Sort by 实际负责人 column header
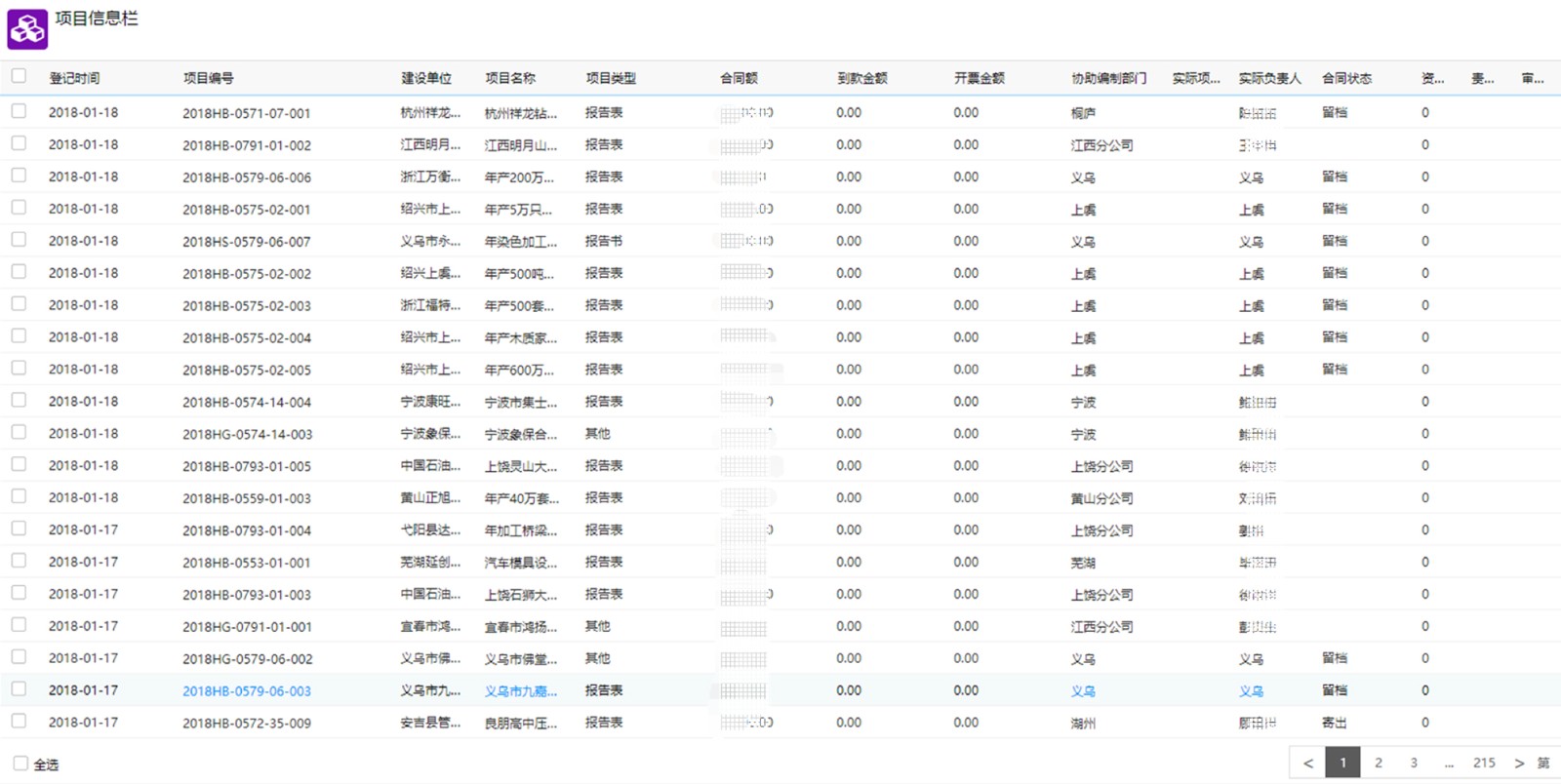This screenshot has height=784, width=1561. [1270, 78]
